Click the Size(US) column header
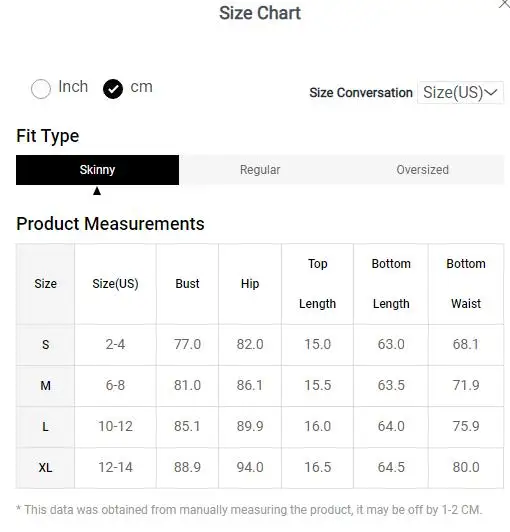Image resolution: width=510 pixels, height=532 pixels. click(115, 284)
